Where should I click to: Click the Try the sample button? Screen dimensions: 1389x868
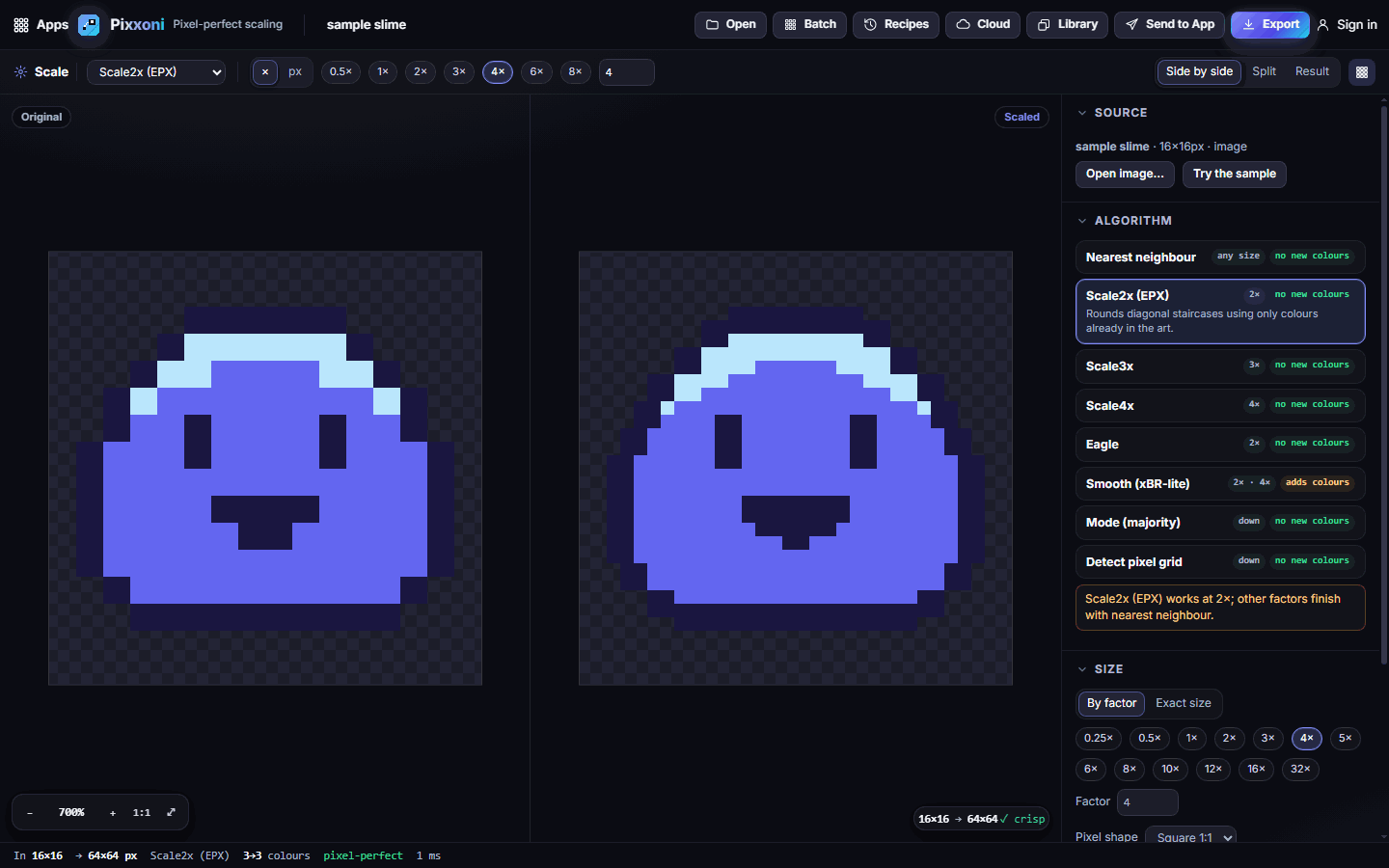pos(1234,175)
